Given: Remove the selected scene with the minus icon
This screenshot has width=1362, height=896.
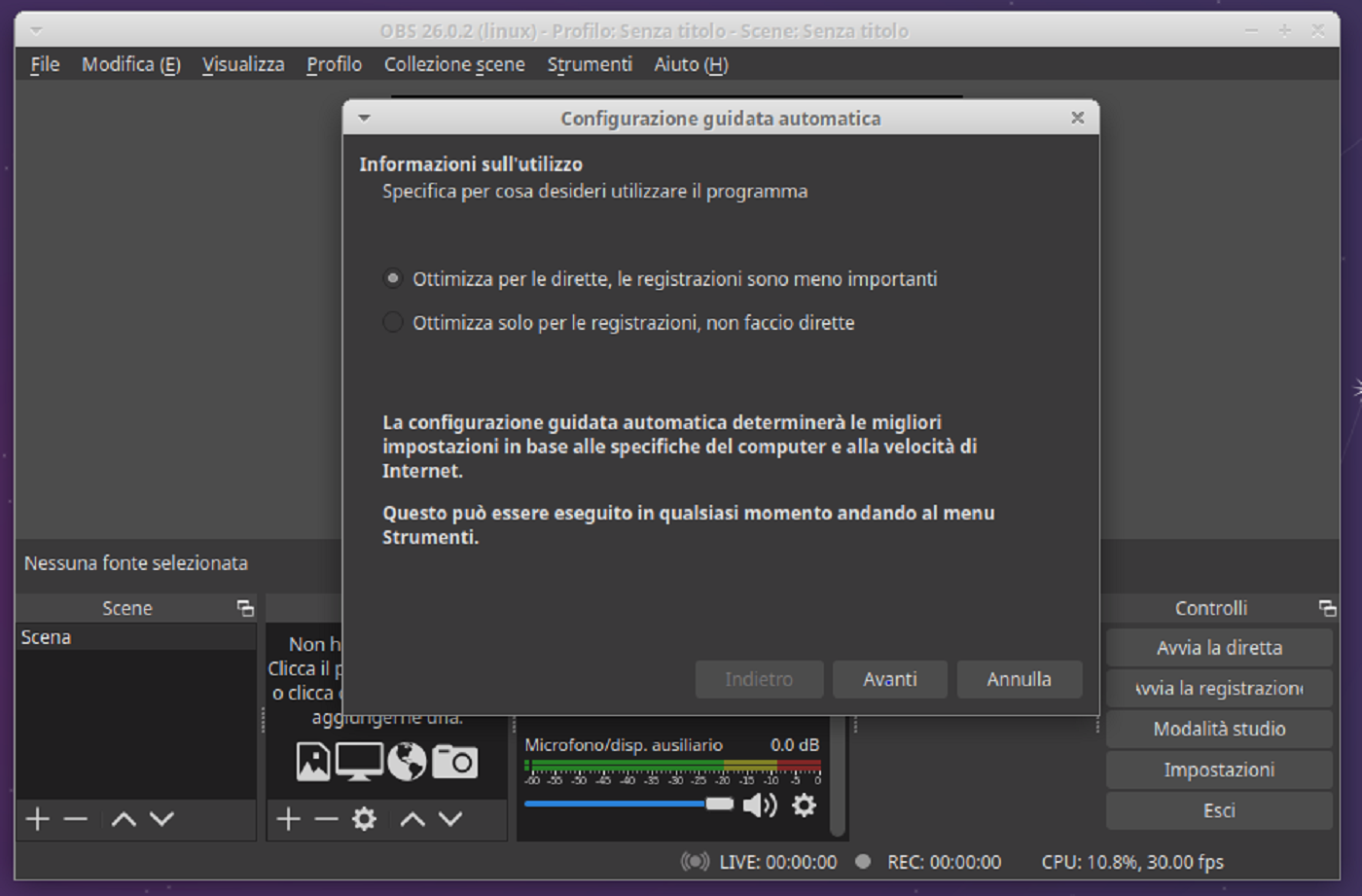Looking at the screenshot, I should [75, 818].
